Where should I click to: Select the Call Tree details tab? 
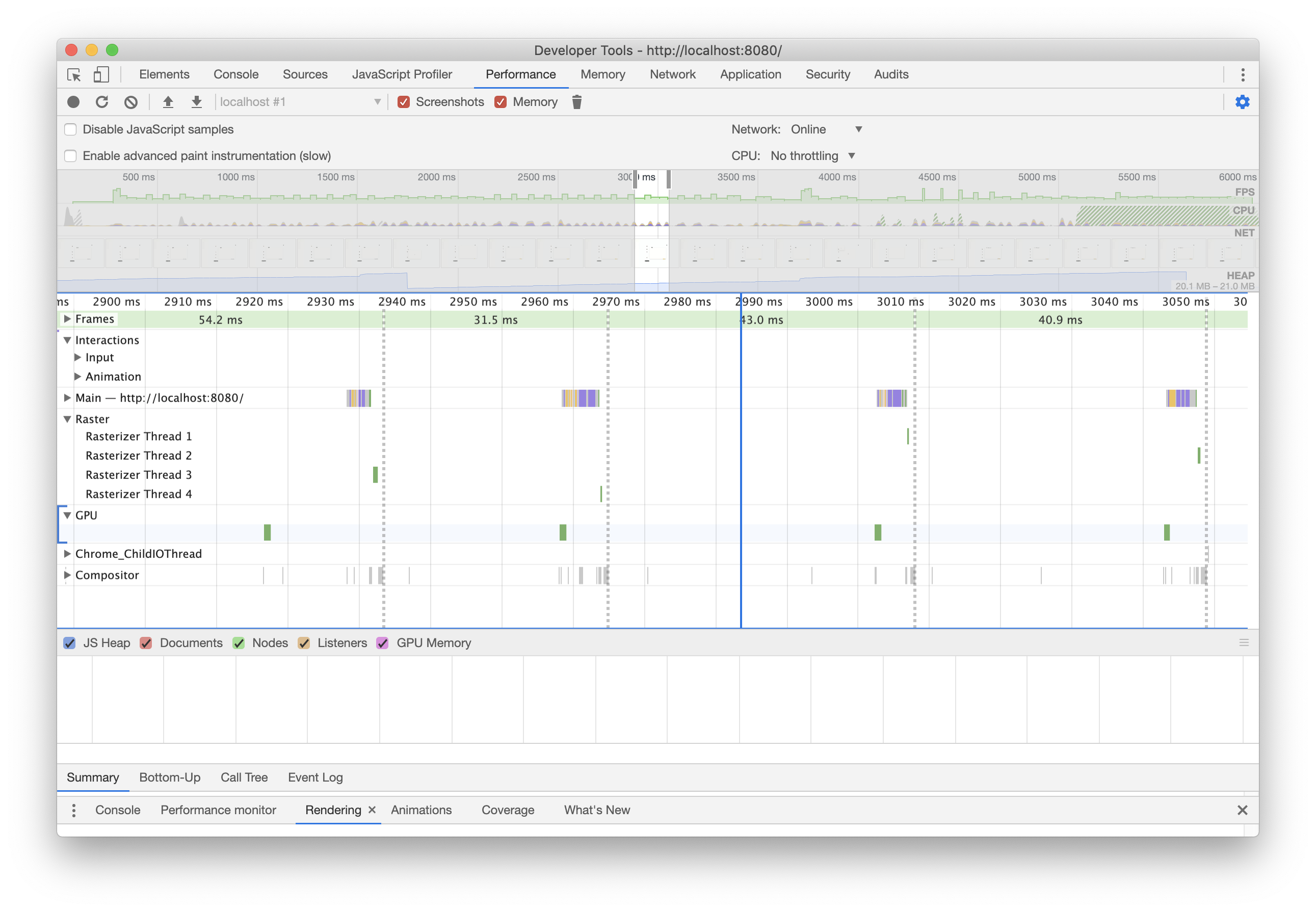(244, 777)
